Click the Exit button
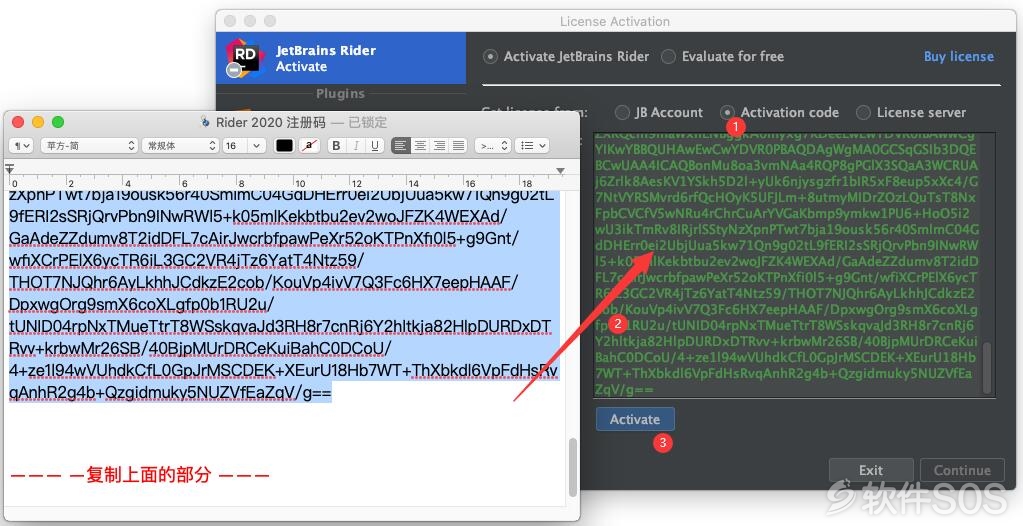Viewport: 1023px width, 526px height. [x=871, y=470]
